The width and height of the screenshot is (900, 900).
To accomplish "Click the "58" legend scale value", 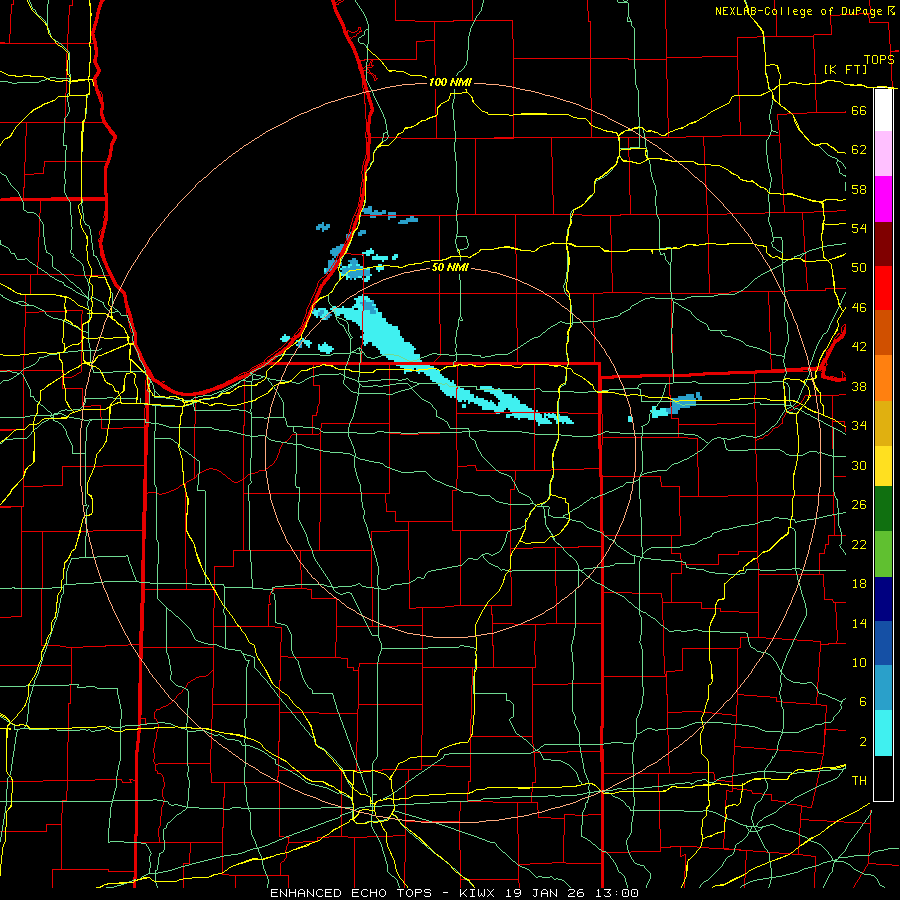I will (x=859, y=189).
